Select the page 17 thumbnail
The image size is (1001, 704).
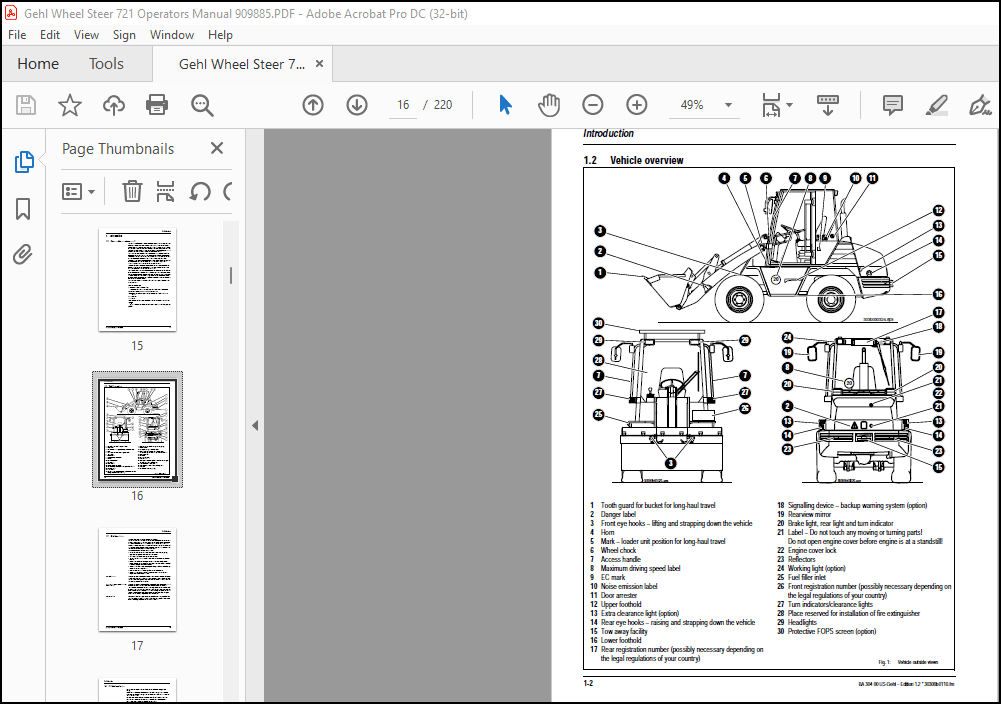(x=137, y=578)
